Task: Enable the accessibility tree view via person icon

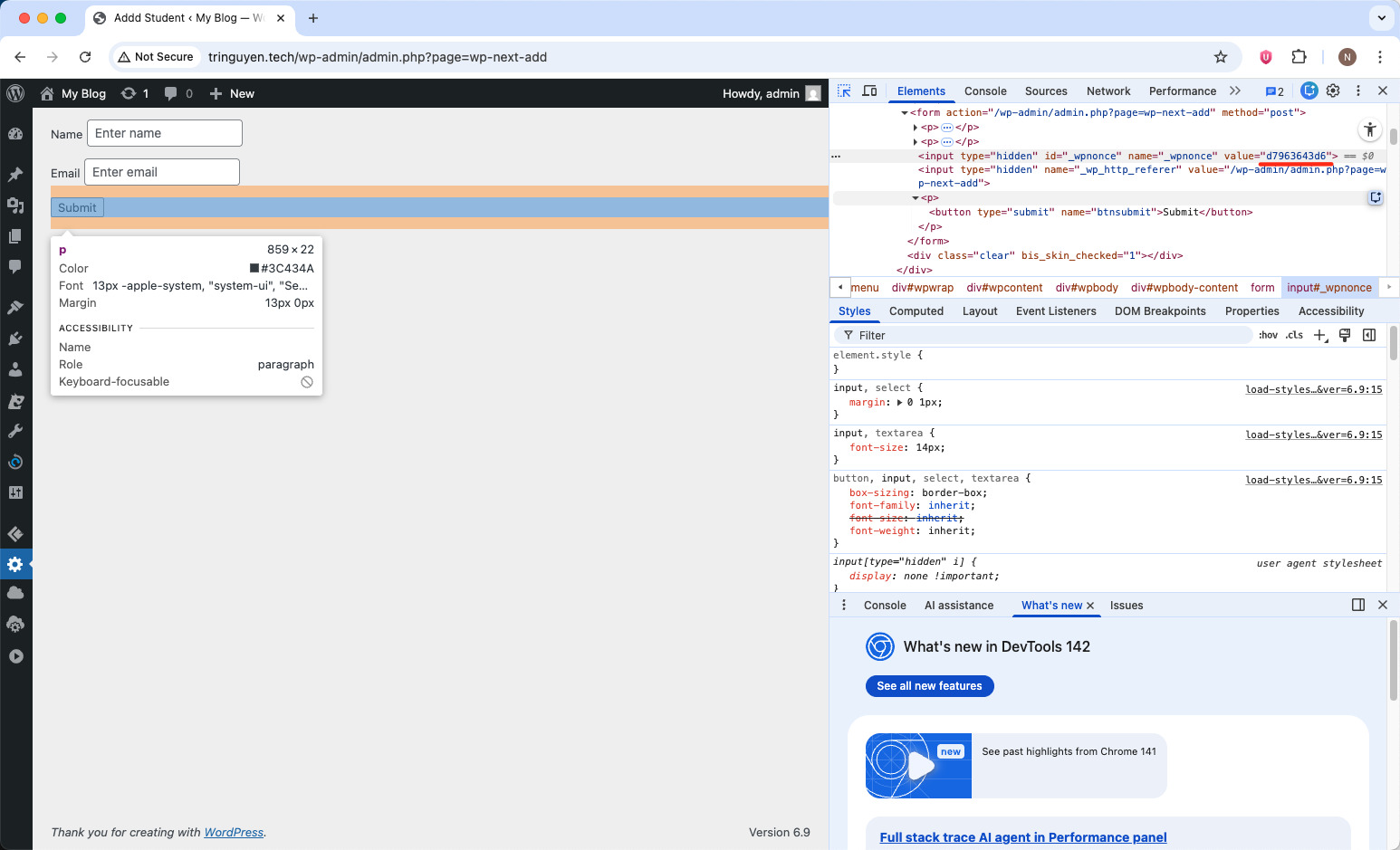Action: [x=1370, y=129]
